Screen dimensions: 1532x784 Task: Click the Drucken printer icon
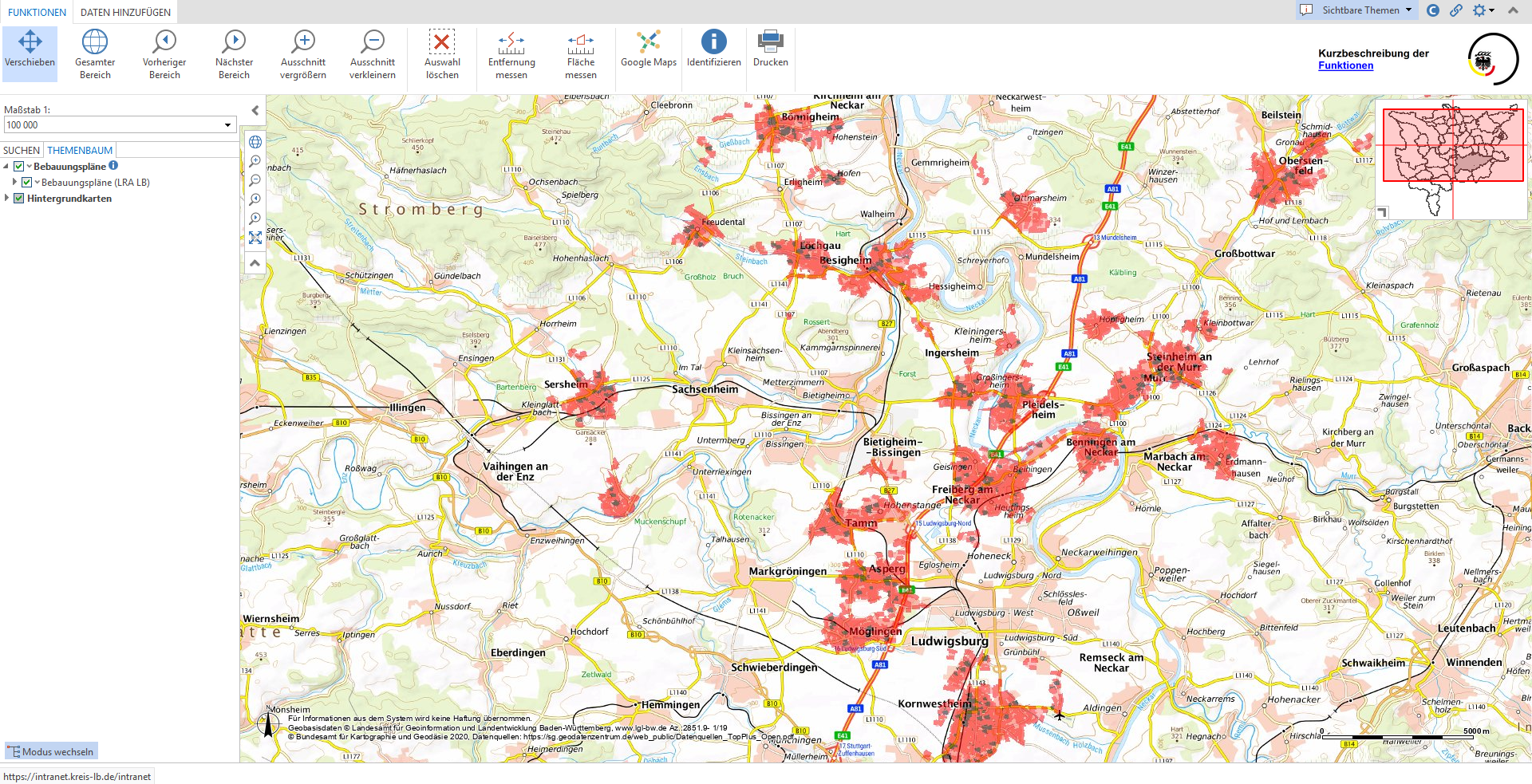click(770, 49)
